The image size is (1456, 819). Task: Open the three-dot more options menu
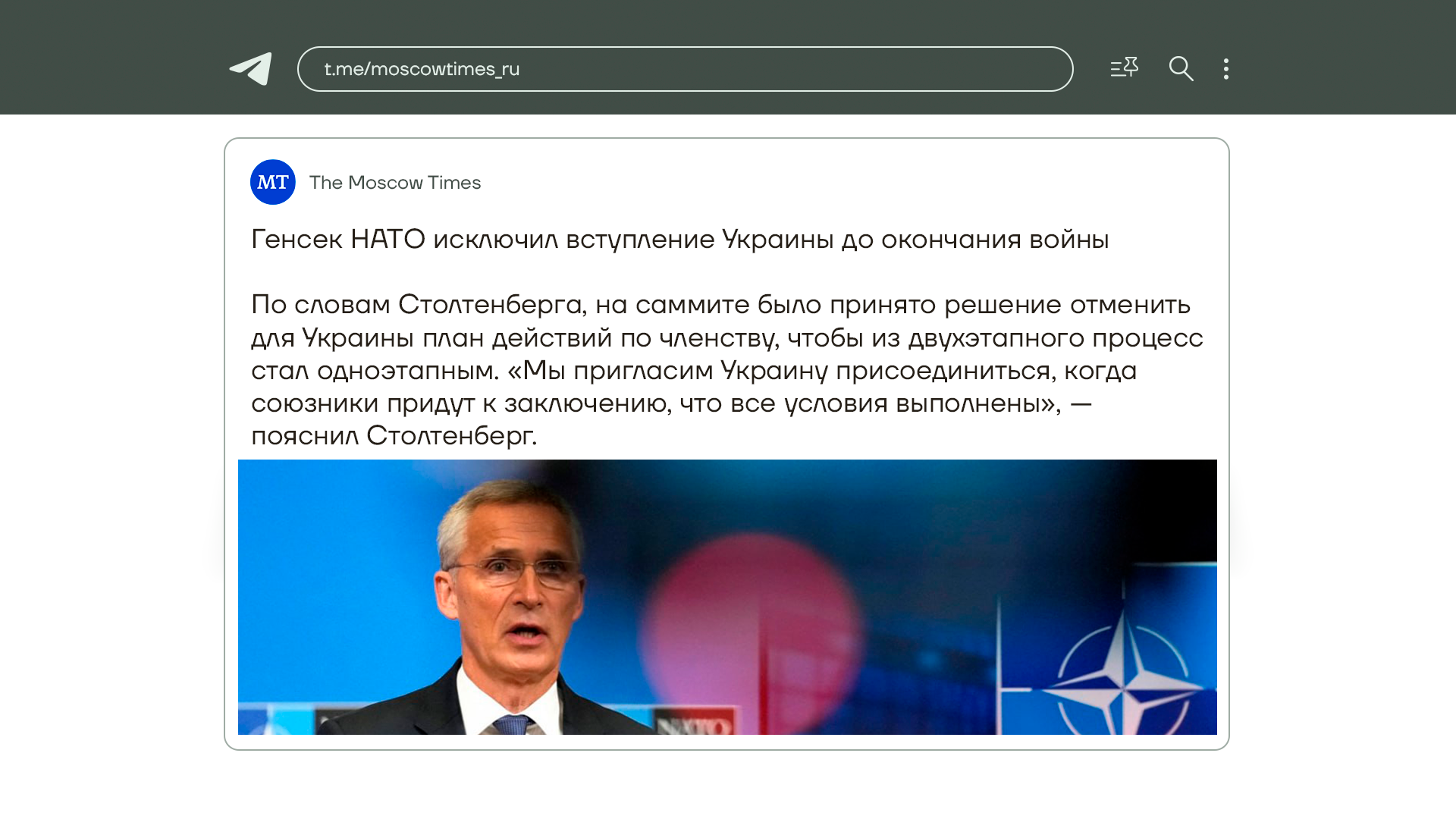(x=1225, y=69)
